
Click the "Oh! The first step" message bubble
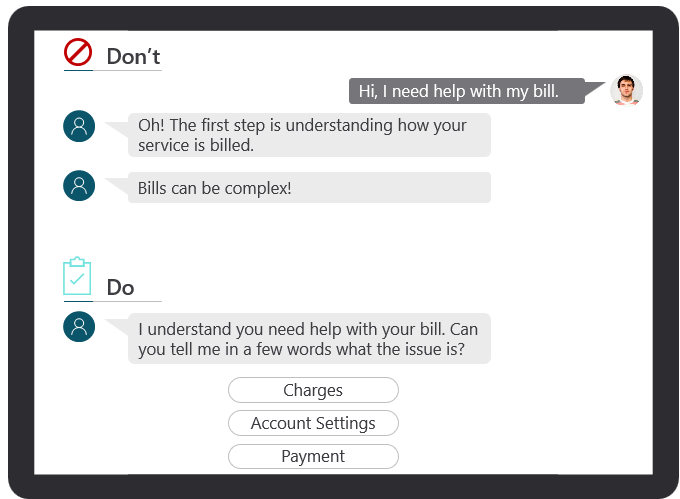[x=310, y=135]
